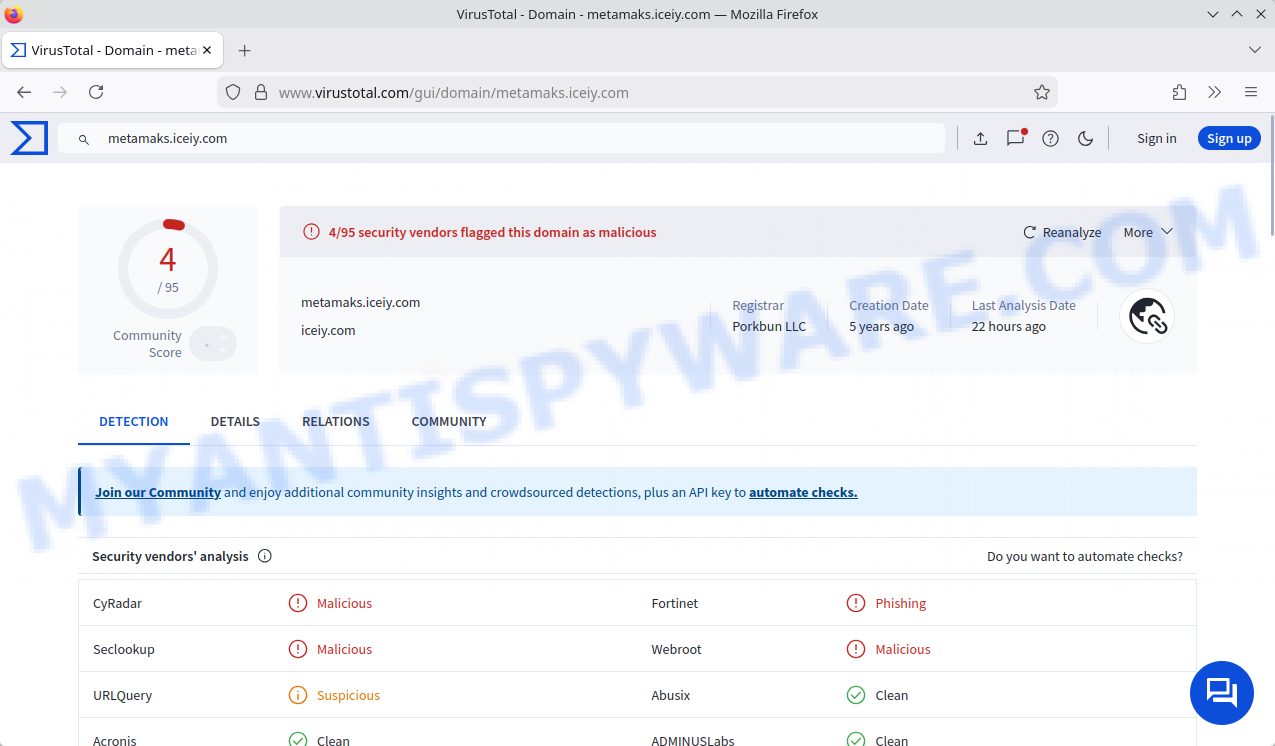
Task: Click the info icon beside Security vendors' analysis
Action: [x=265, y=556]
